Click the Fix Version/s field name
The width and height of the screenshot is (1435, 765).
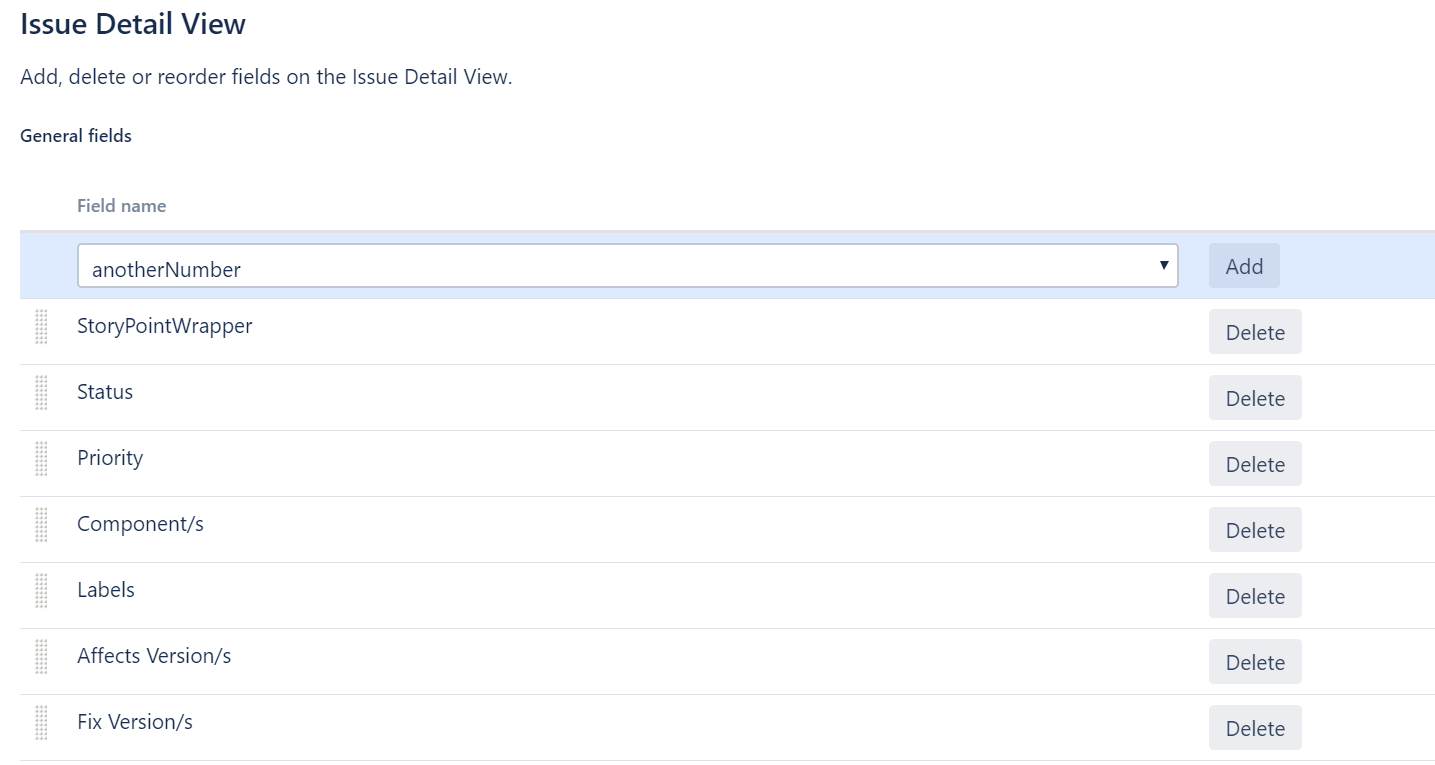click(135, 722)
